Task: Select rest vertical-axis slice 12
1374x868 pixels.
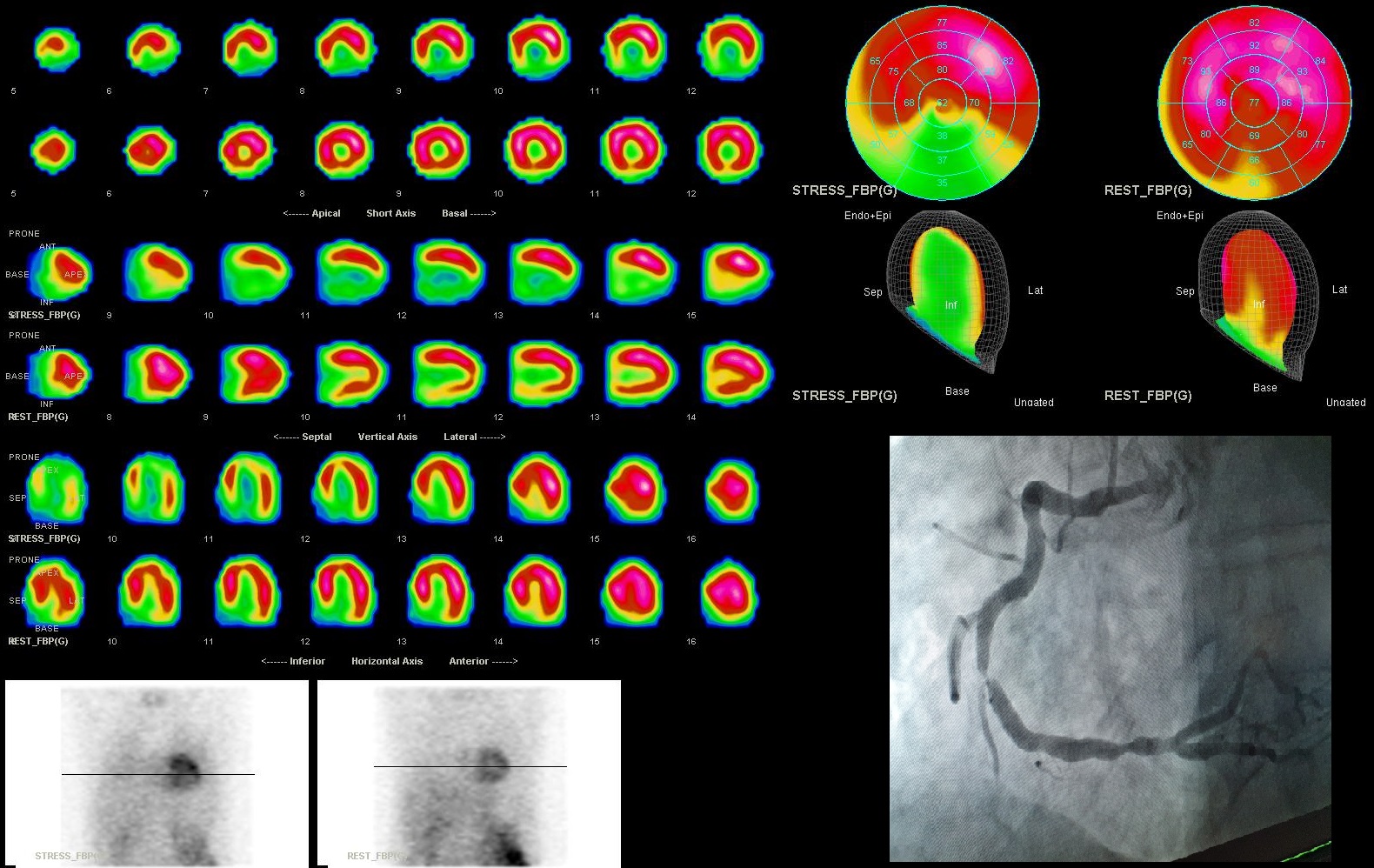Action: (544, 374)
